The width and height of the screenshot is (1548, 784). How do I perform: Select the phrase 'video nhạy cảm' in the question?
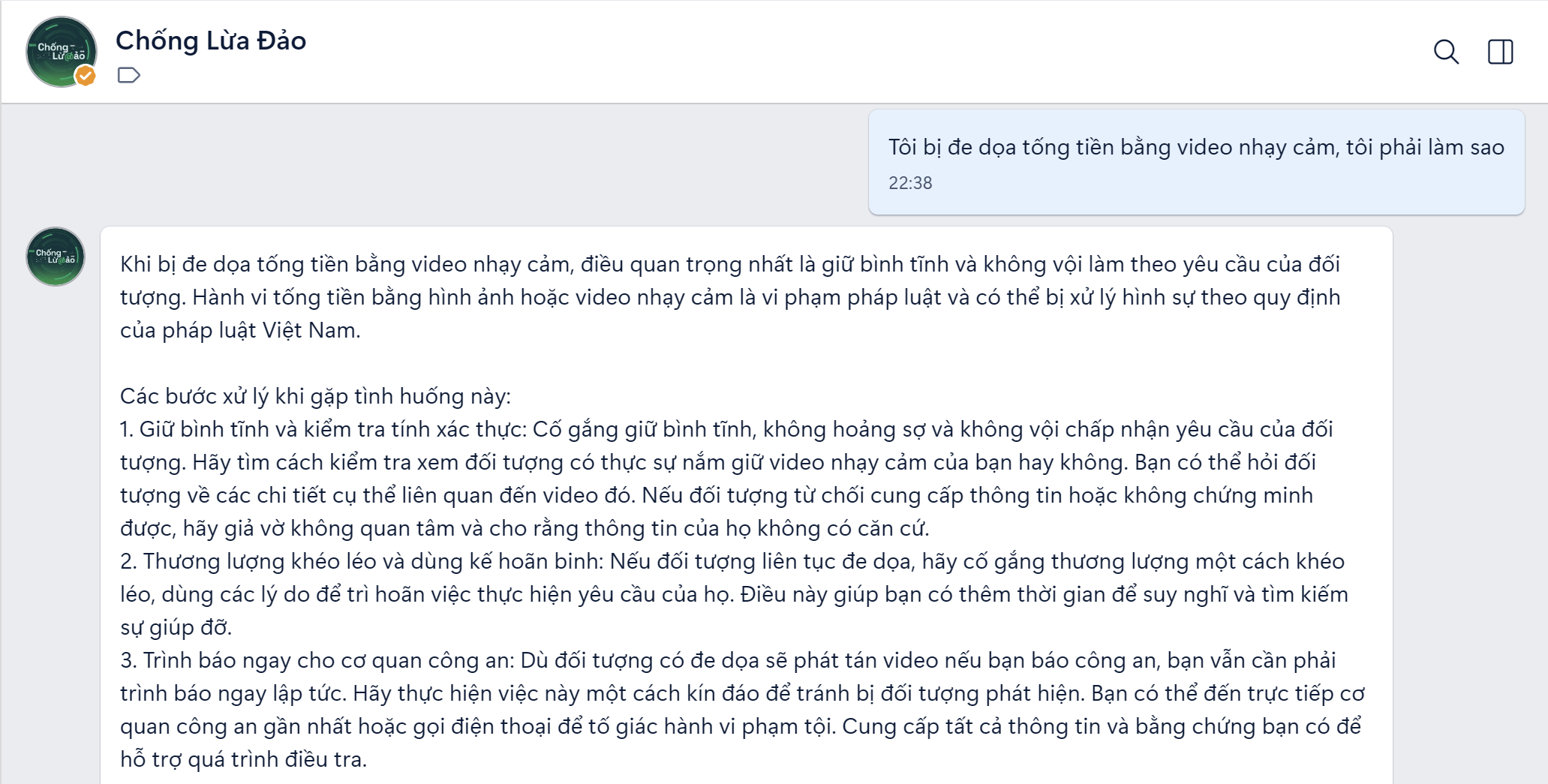[x=1258, y=148]
